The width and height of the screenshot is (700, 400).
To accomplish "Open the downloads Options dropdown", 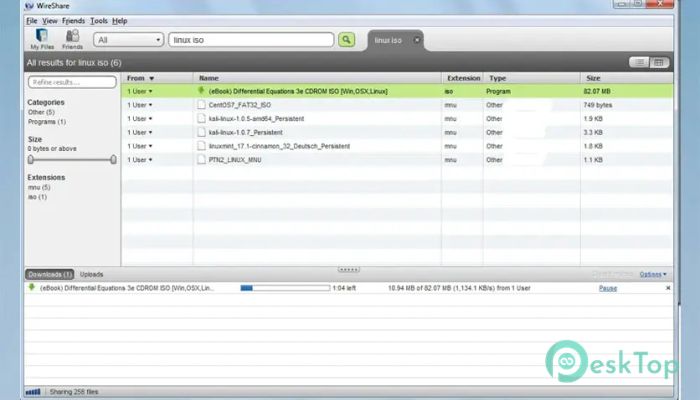I will pyautogui.click(x=653, y=274).
